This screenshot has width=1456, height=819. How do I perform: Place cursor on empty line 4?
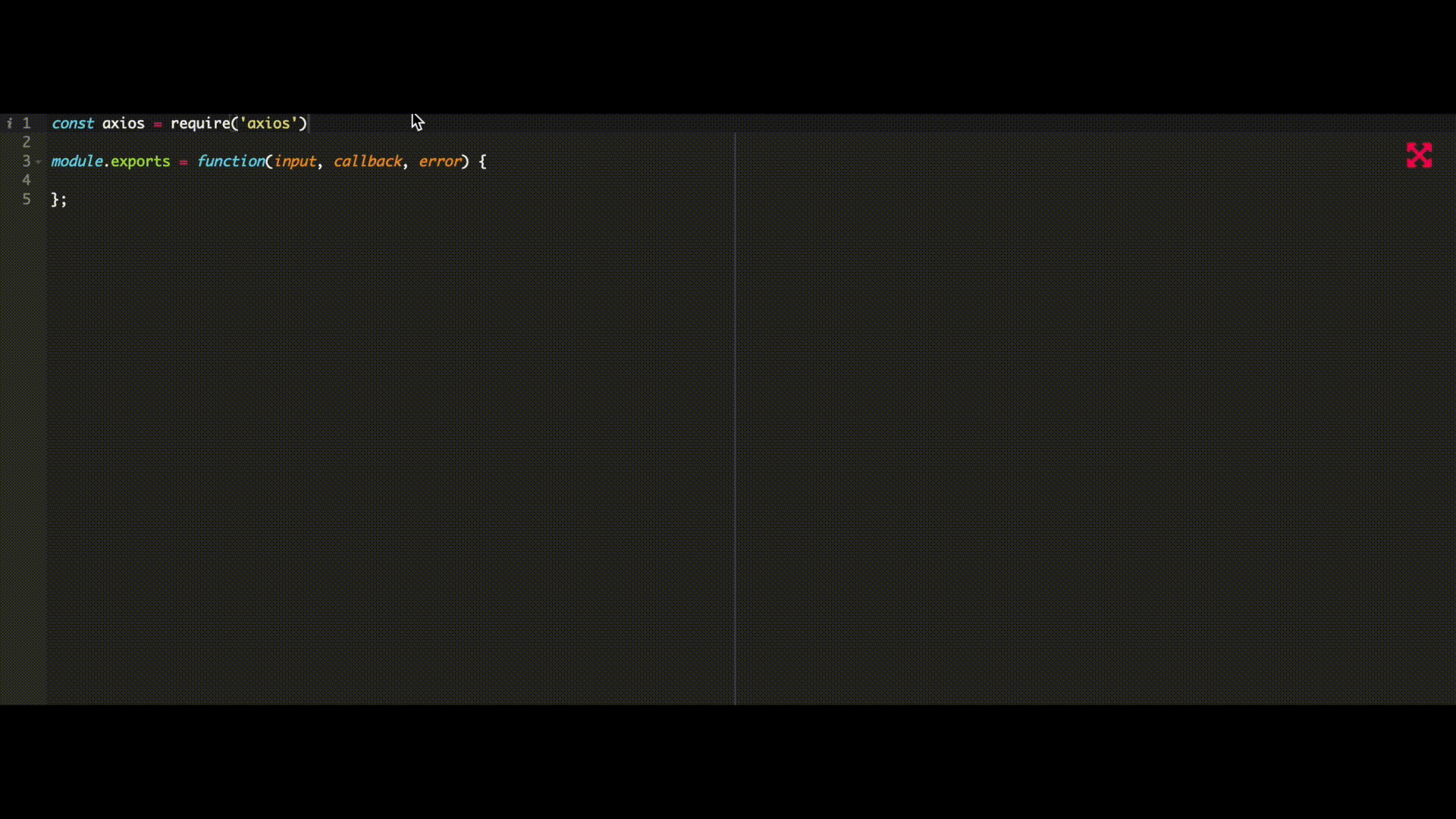coord(227,180)
